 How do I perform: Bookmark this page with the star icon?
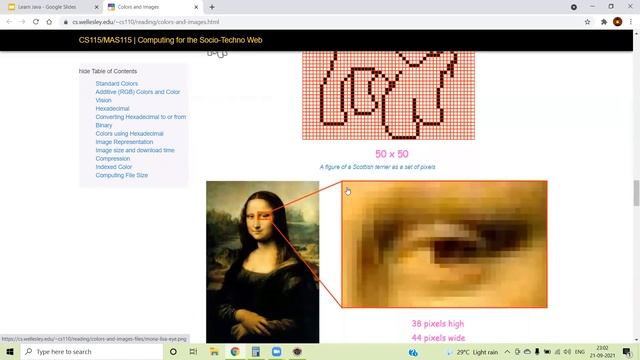coord(587,22)
